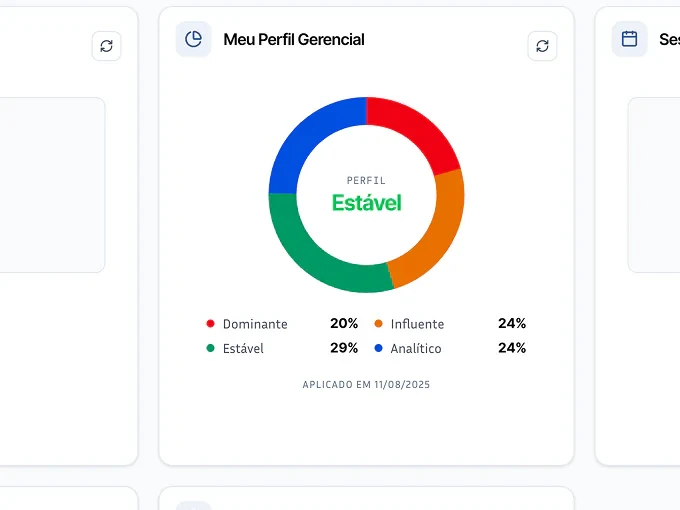The image size is (680, 510).
Task: Click the red Dominante legend dot
Action: (x=210, y=324)
